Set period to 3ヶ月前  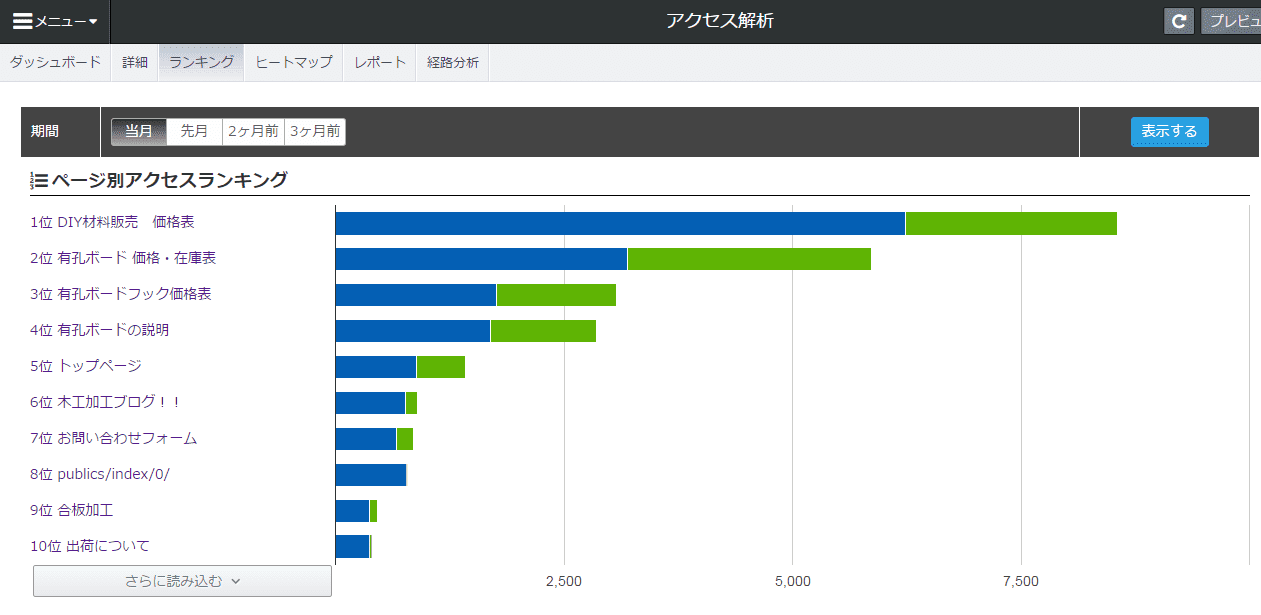315,131
